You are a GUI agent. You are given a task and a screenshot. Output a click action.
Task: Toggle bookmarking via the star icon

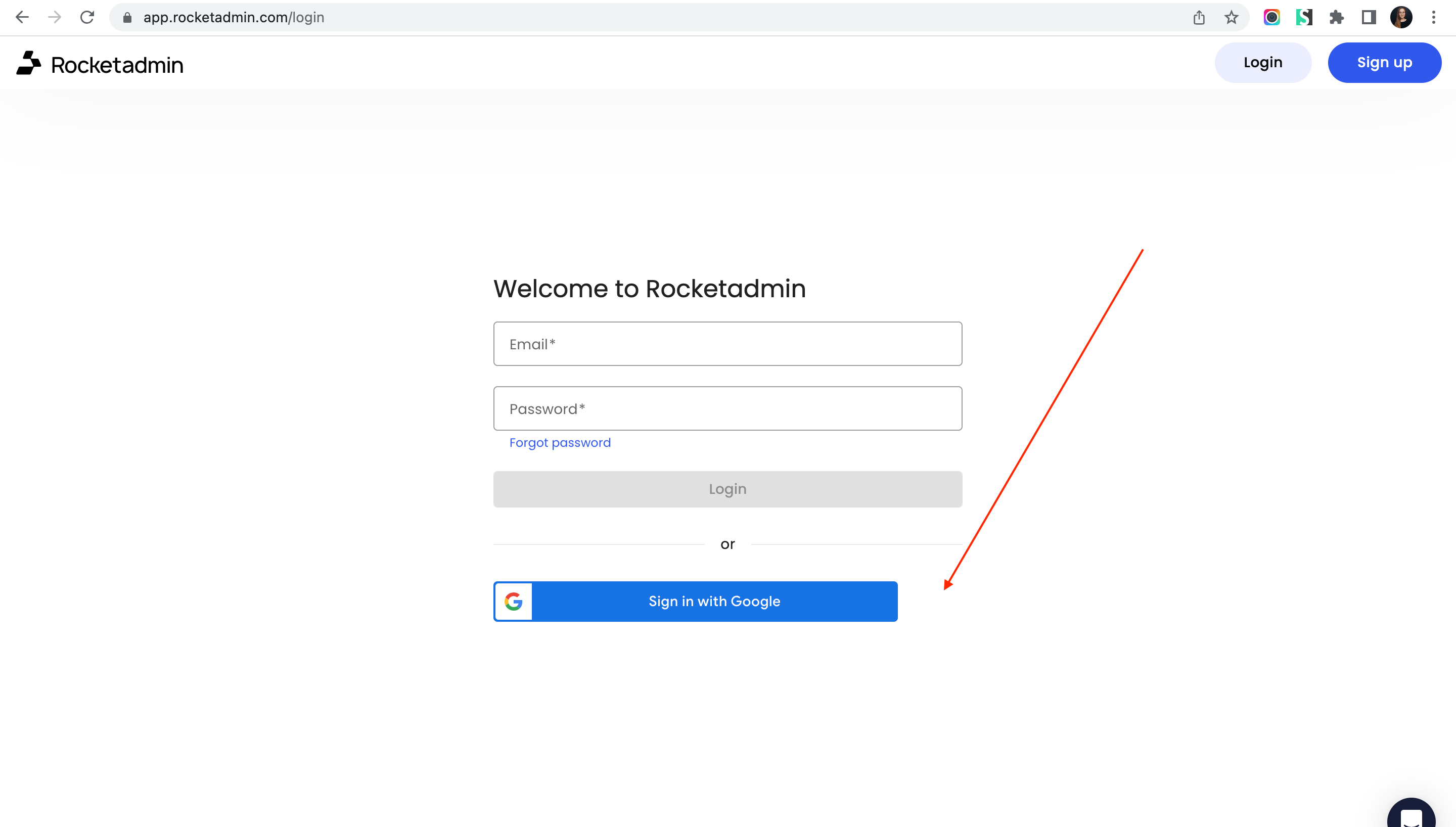click(x=1231, y=17)
